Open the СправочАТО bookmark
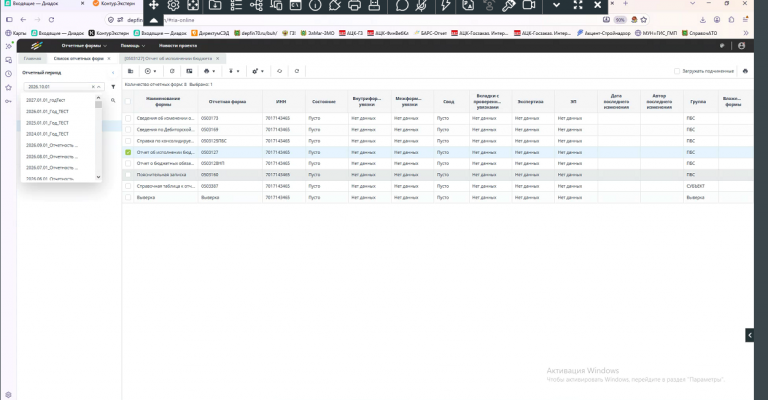Screen dimensions: 768x400 pos(699,33)
